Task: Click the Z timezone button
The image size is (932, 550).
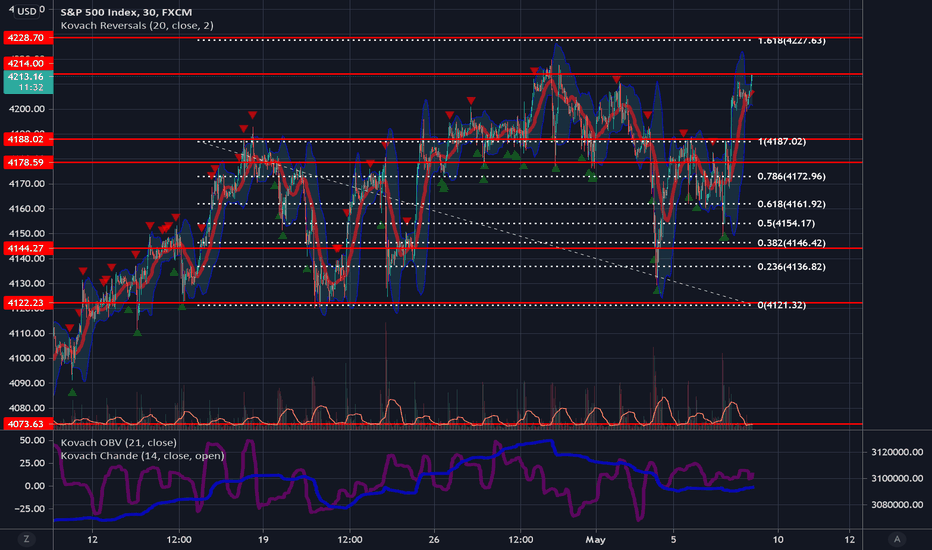Action: [26, 539]
